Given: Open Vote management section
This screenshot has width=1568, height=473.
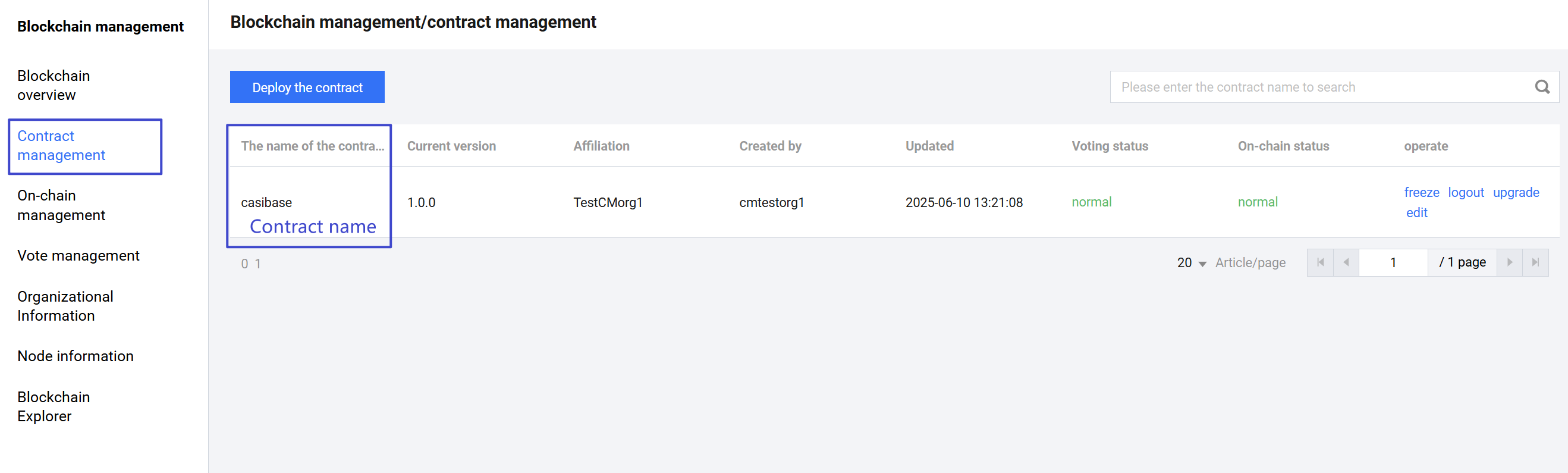Looking at the screenshot, I should click(x=78, y=255).
